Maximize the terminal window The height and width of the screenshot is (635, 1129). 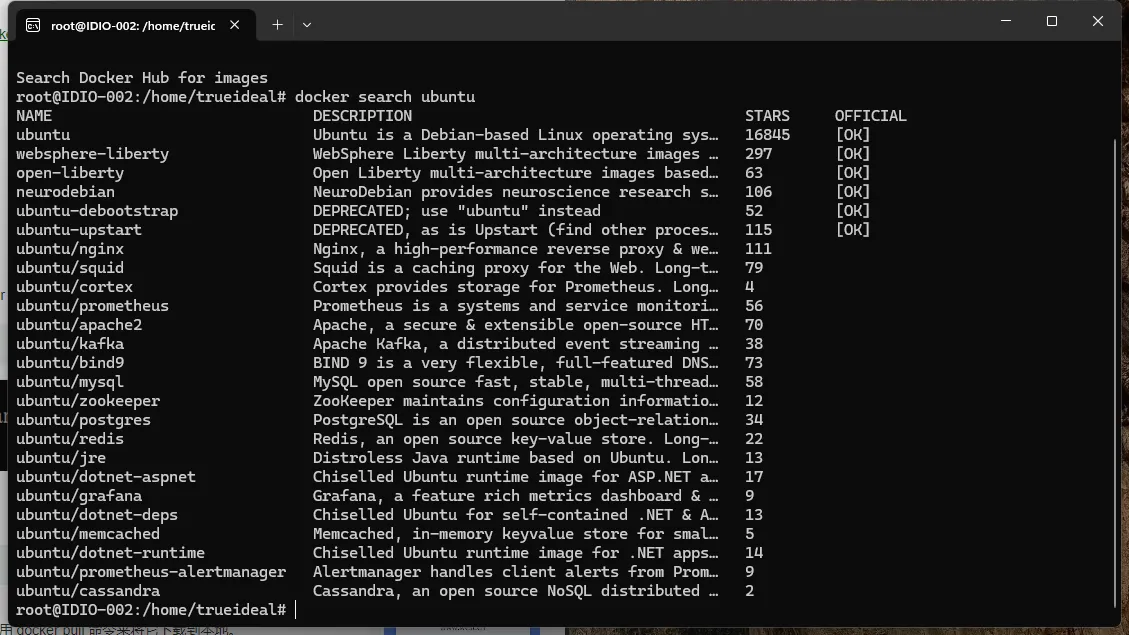1052,21
